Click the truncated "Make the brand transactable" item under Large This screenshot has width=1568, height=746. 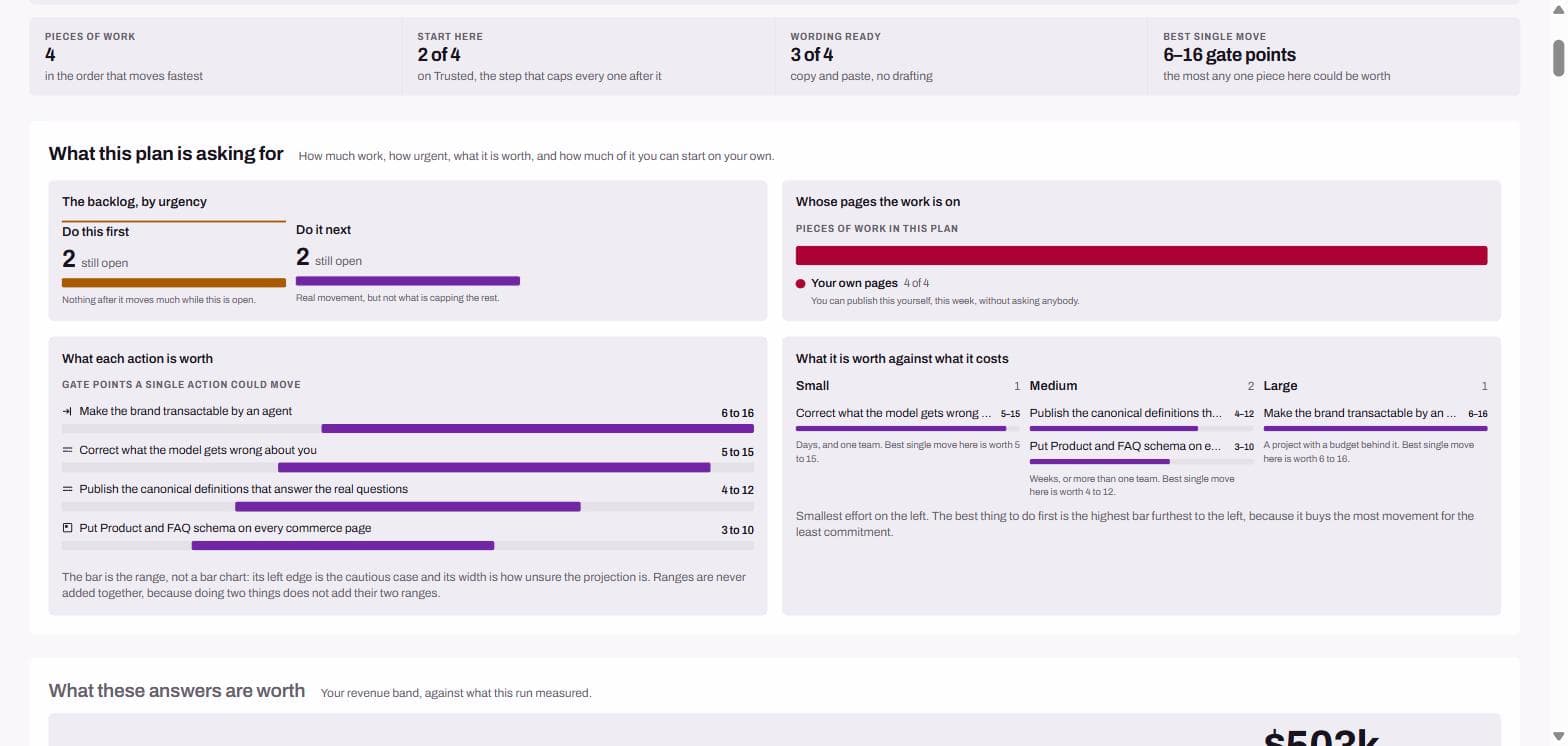[x=1360, y=413]
